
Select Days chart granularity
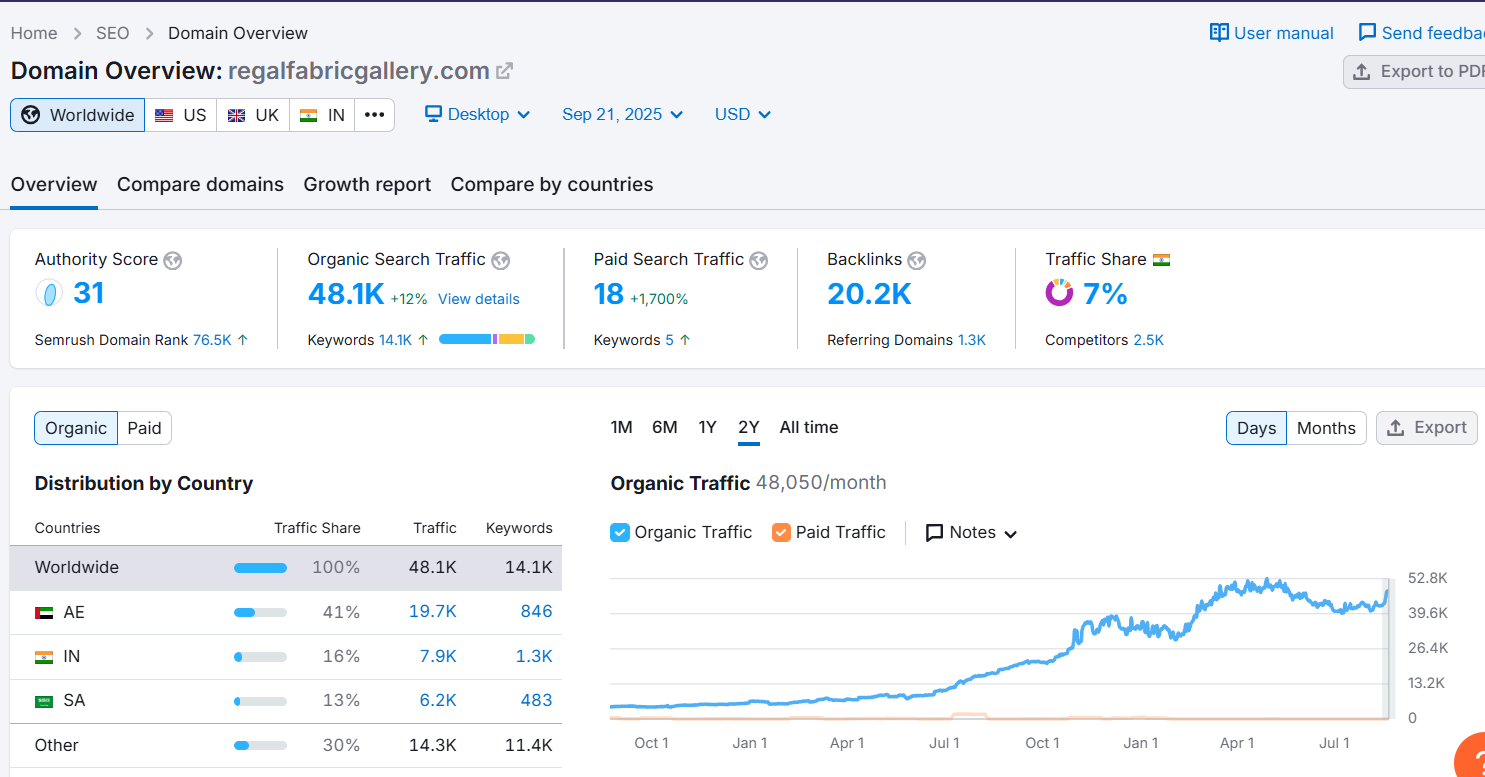point(1256,428)
